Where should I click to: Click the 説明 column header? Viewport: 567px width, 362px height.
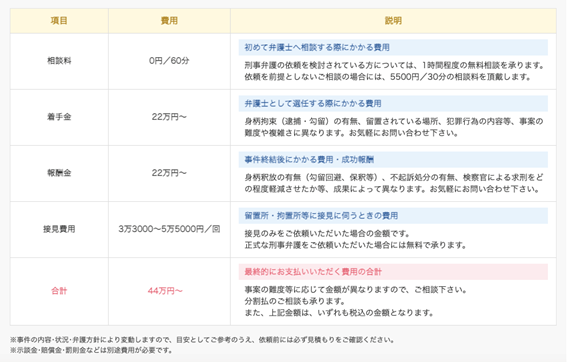(393, 21)
